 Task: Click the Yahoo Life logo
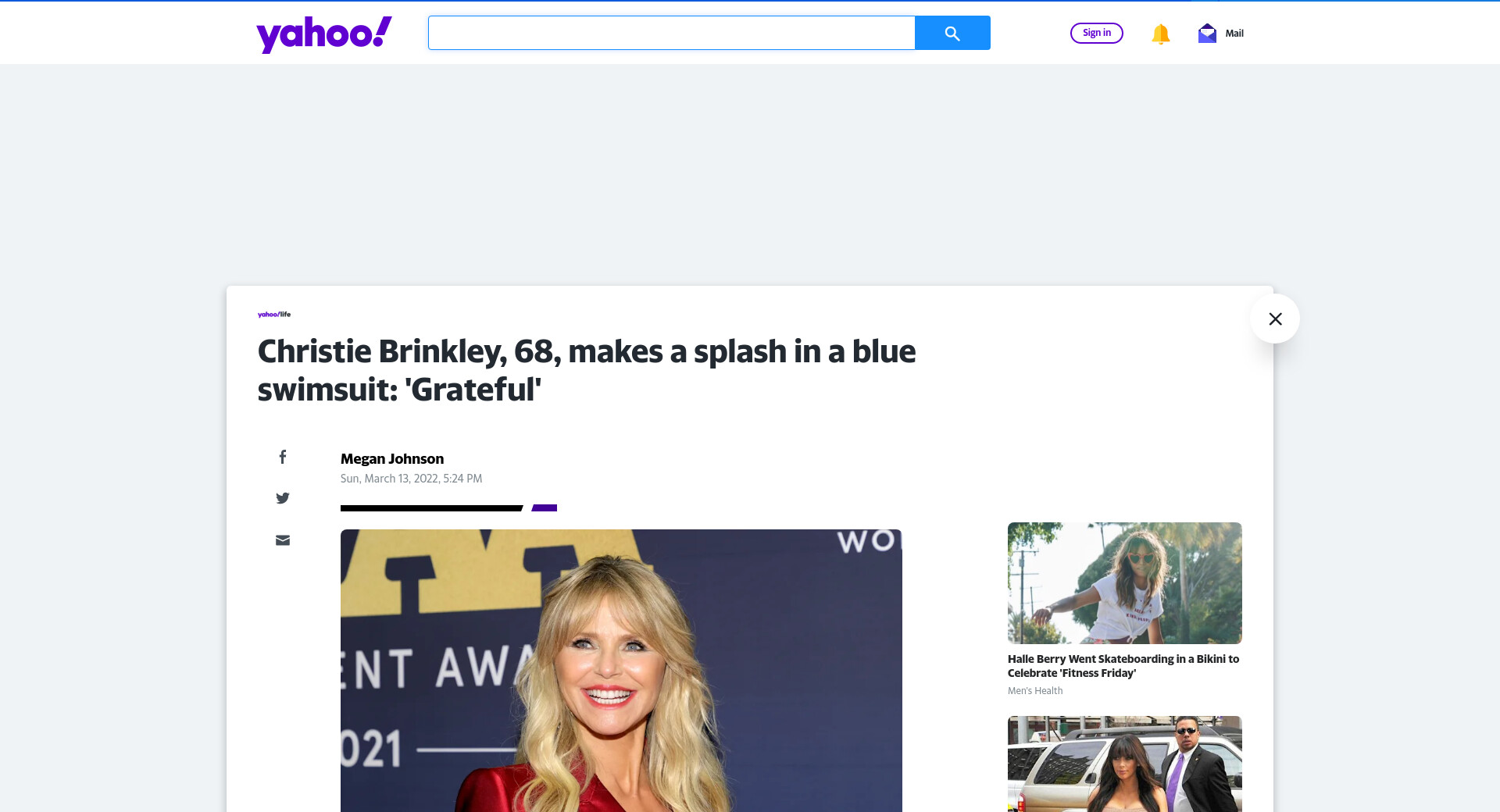coord(274,315)
